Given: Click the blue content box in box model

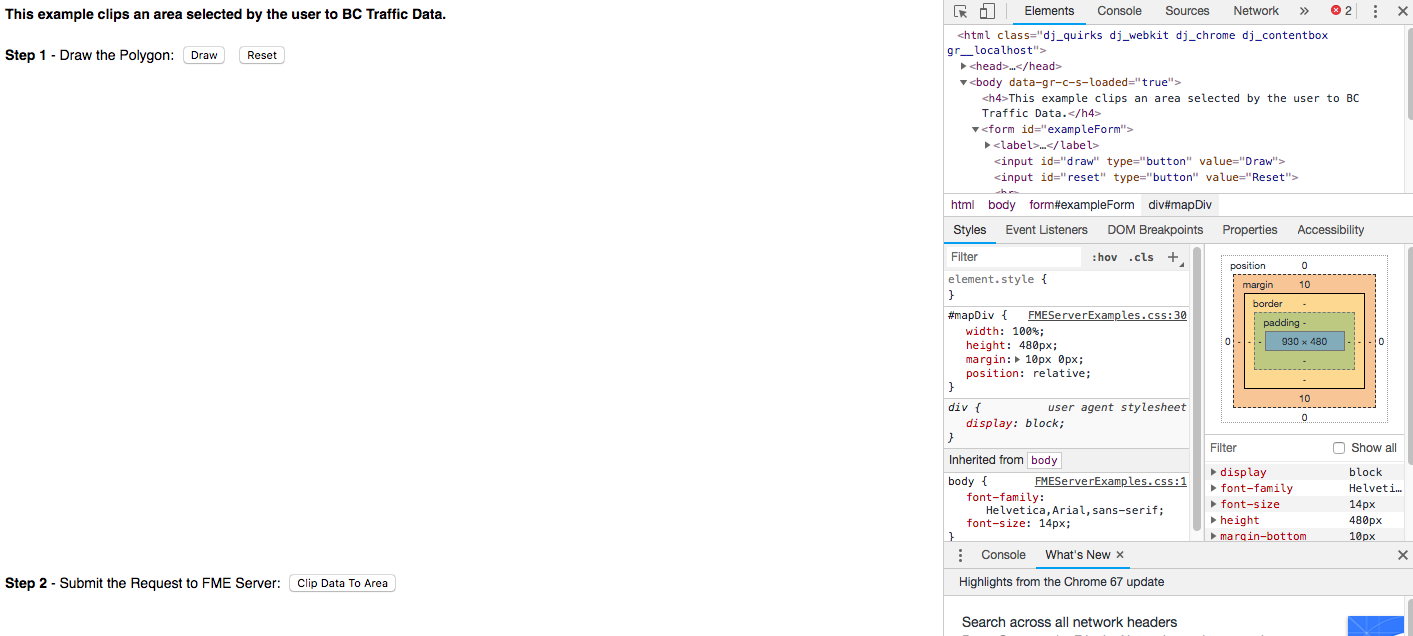Looking at the screenshot, I should [x=1304, y=341].
